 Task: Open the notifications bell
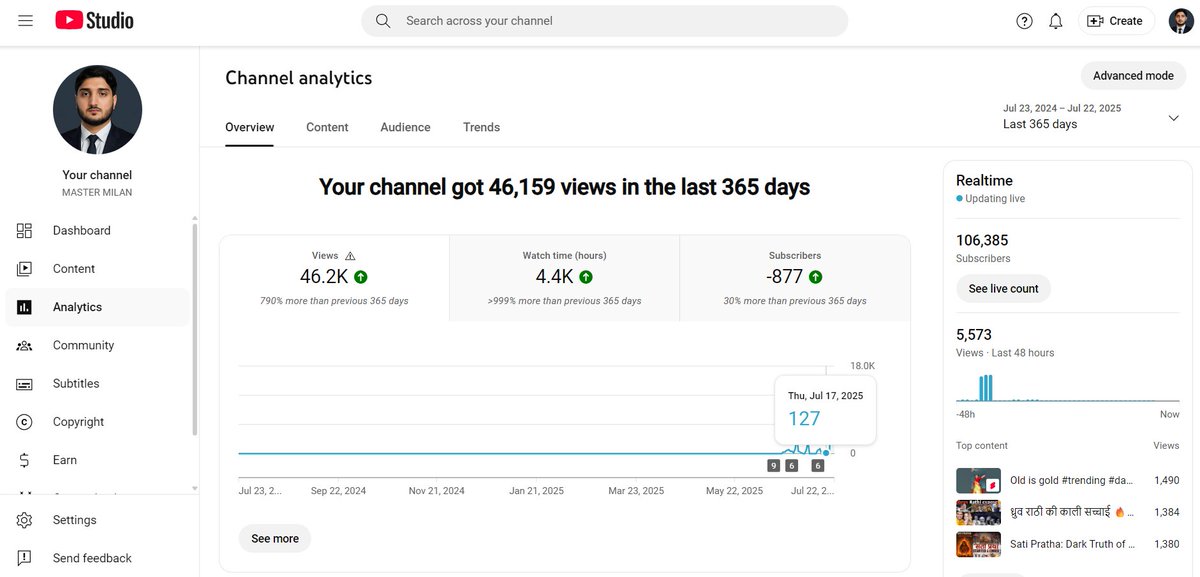1056,21
